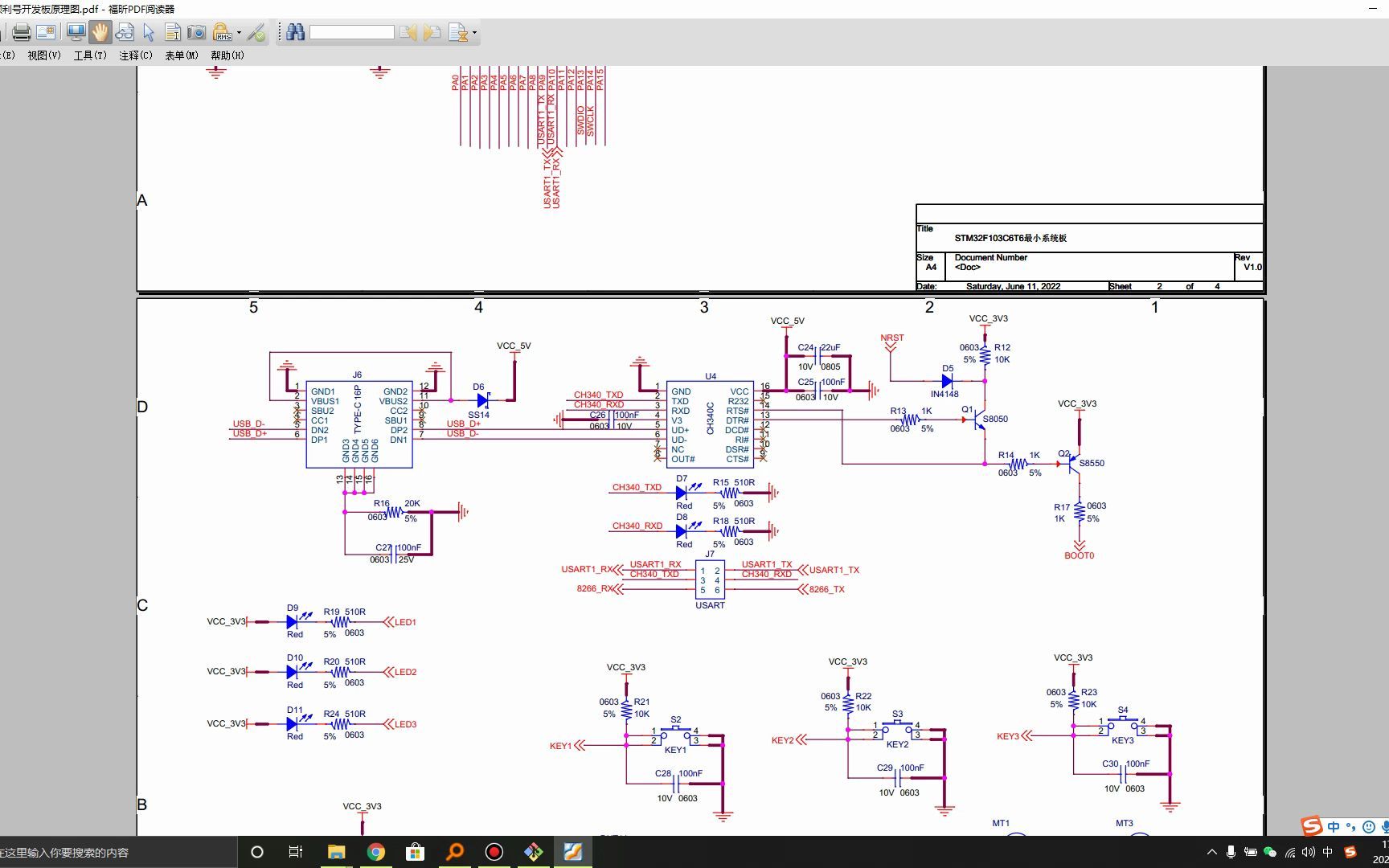Toggle Sogou punctuation mode button
Screen dimensions: 1389x868
point(1351,826)
